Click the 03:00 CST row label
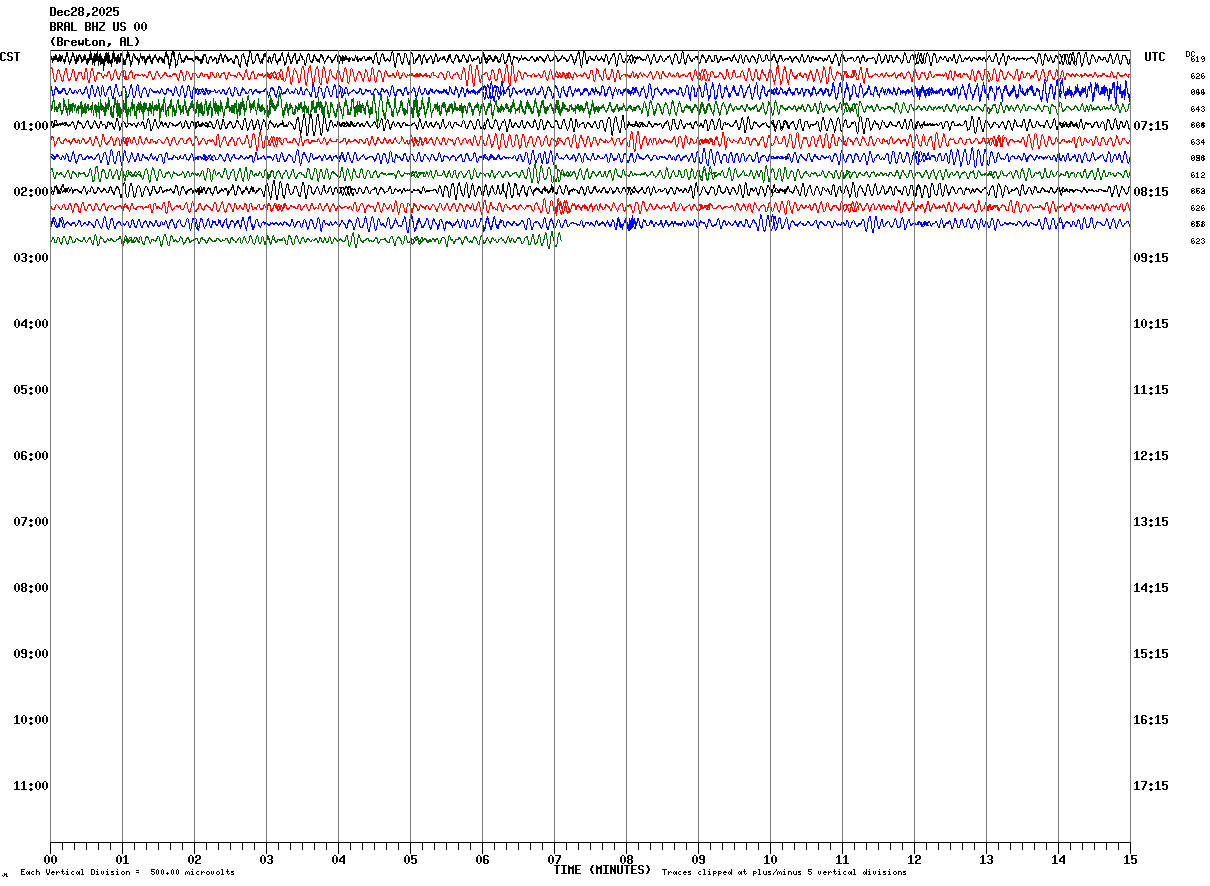Screen dimensions: 1210x886 coord(31,258)
